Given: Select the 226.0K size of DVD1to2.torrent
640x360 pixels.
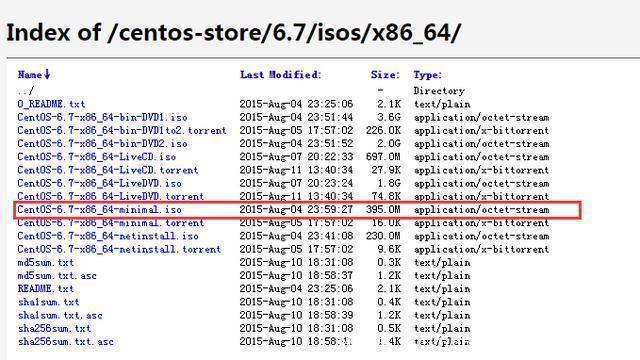Looking at the screenshot, I should tap(383, 131).
